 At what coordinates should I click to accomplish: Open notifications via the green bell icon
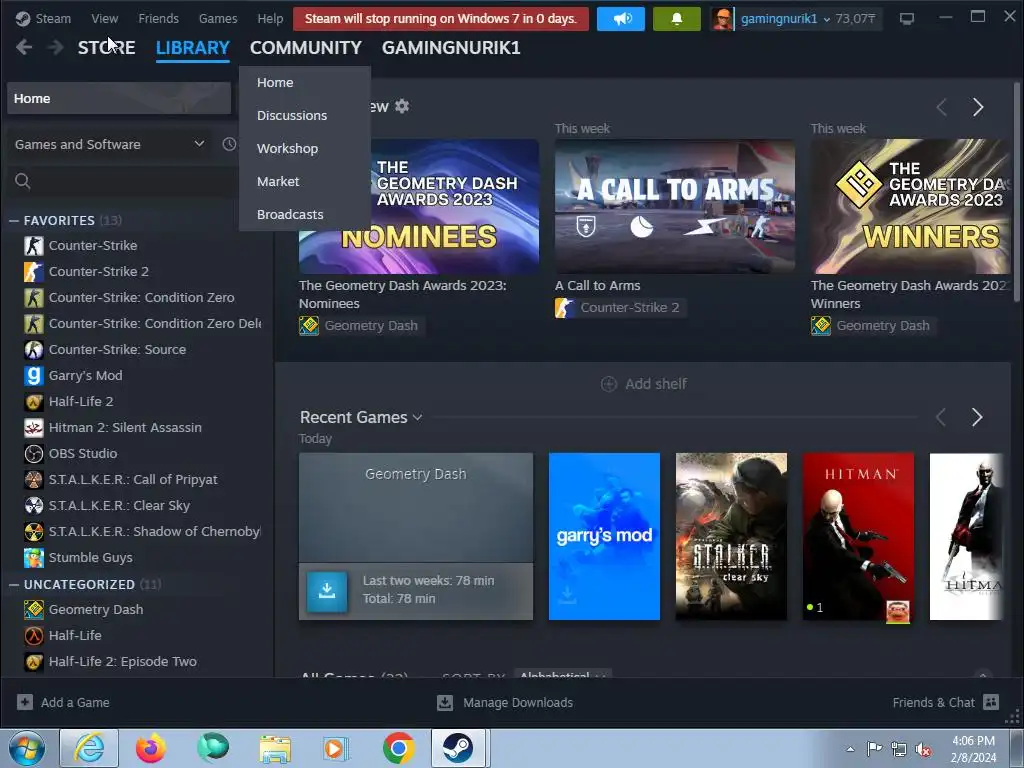(677, 19)
